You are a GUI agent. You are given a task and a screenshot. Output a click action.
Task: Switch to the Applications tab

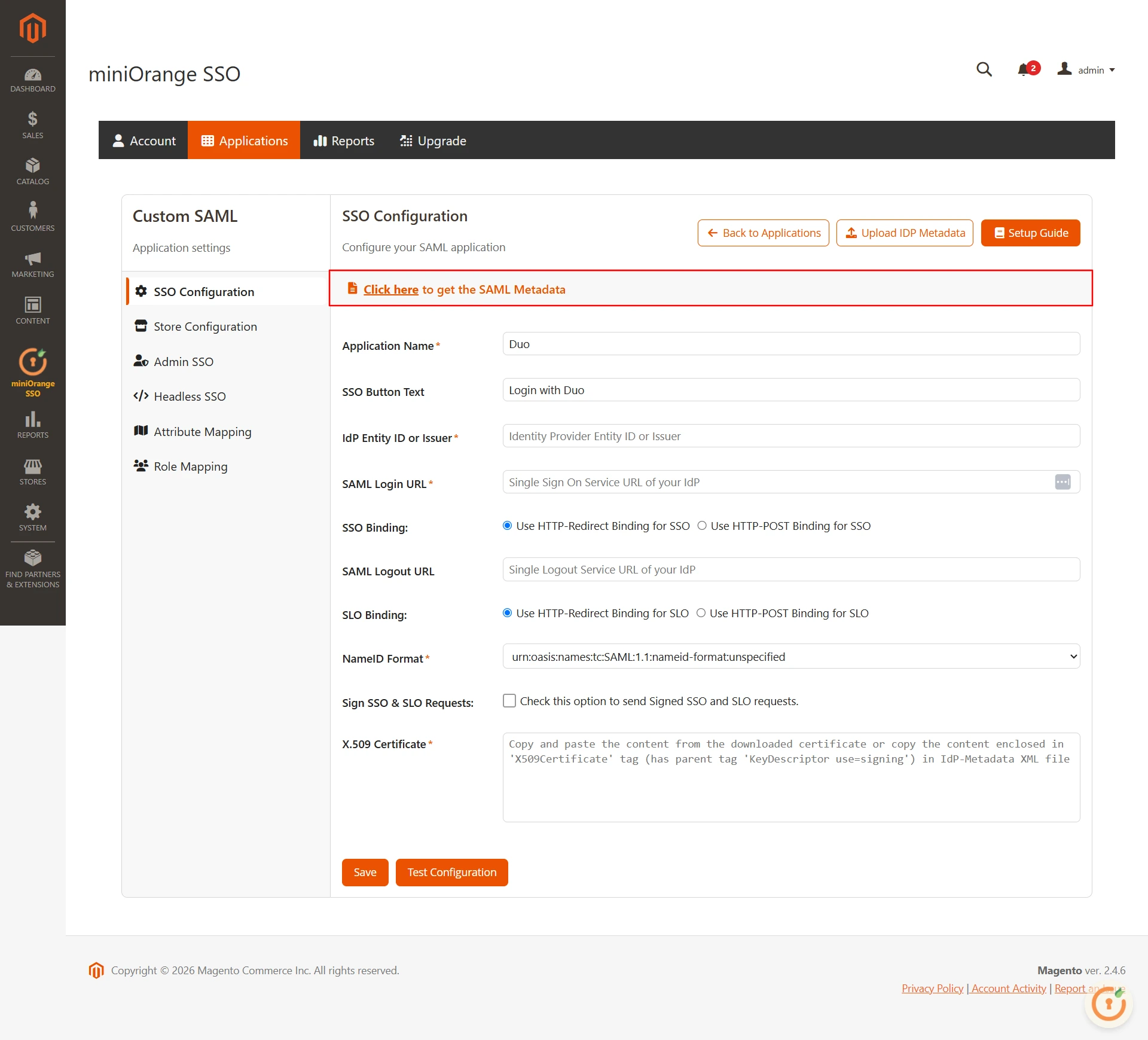pyautogui.click(x=244, y=141)
